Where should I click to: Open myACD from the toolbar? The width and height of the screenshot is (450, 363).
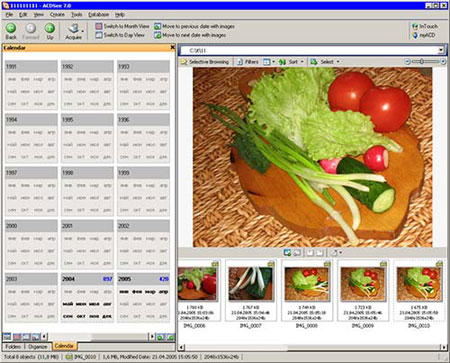point(424,35)
